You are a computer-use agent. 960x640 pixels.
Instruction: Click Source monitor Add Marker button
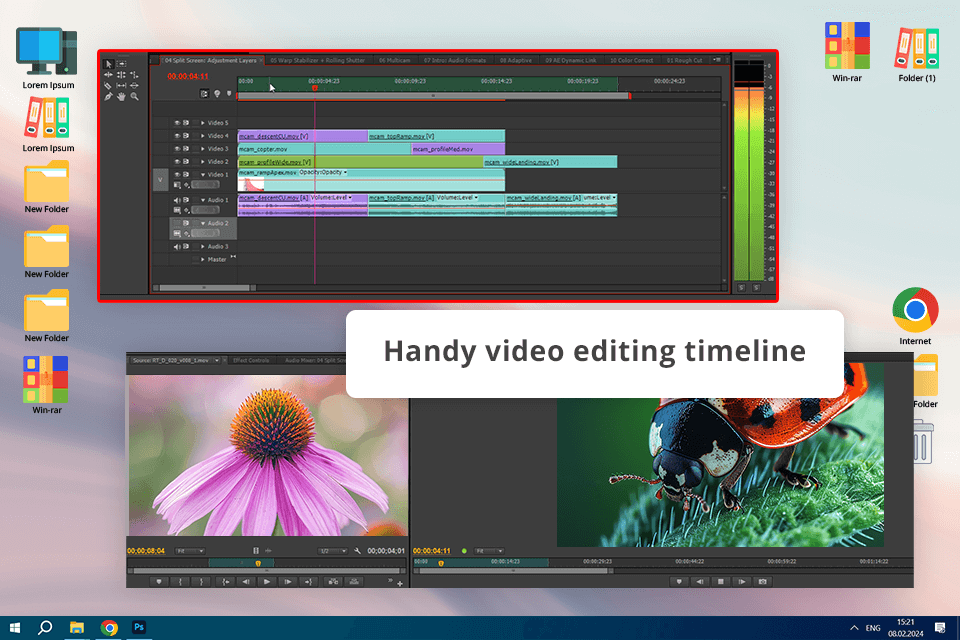tap(159, 582)
